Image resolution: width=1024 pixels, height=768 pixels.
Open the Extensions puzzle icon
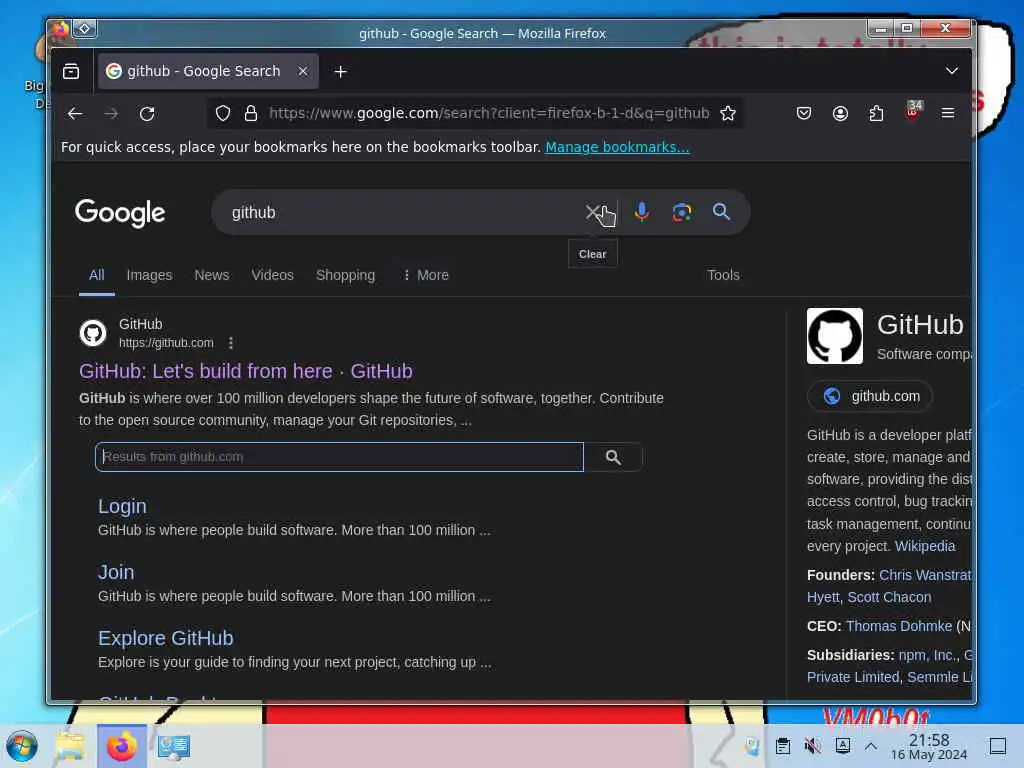click(876, 114)
